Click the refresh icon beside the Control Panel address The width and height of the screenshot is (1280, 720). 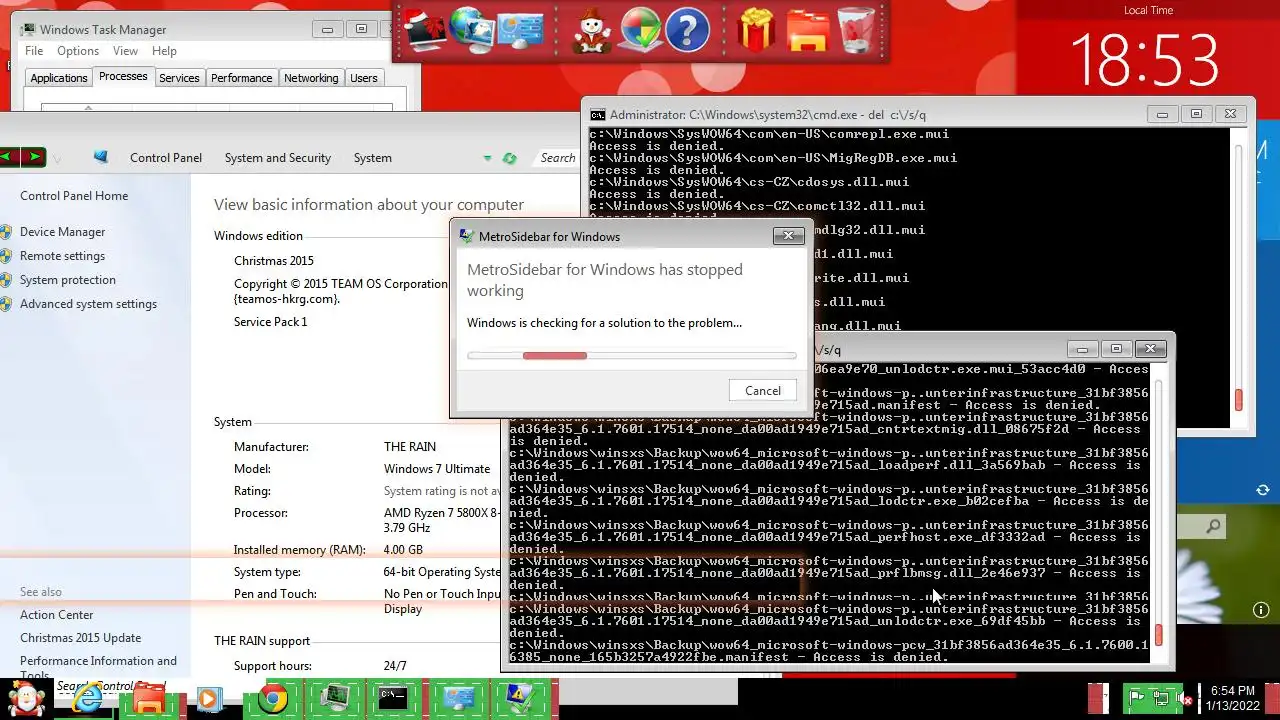[510, 158]
